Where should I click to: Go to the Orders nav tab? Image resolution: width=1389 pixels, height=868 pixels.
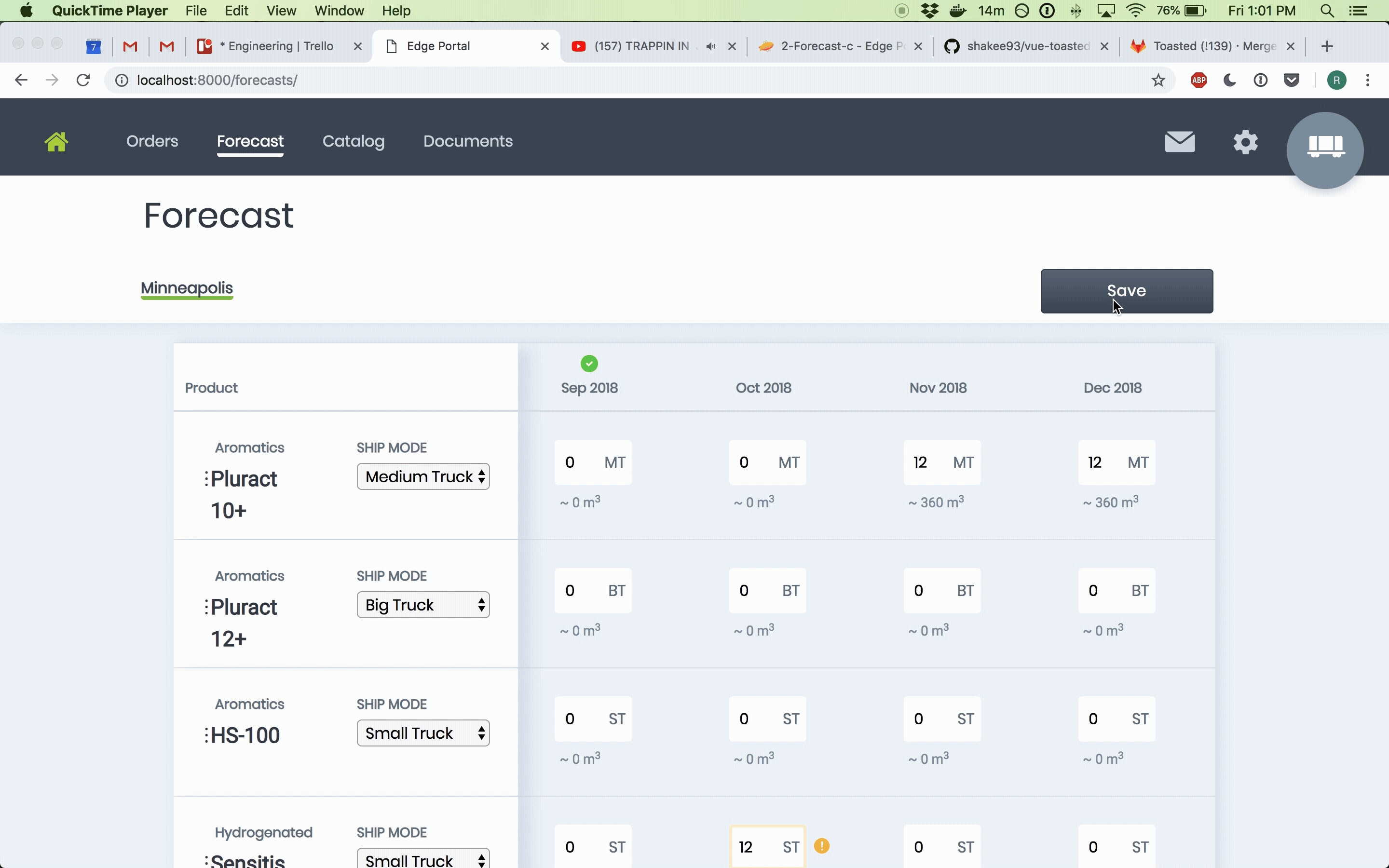[152, 141]
